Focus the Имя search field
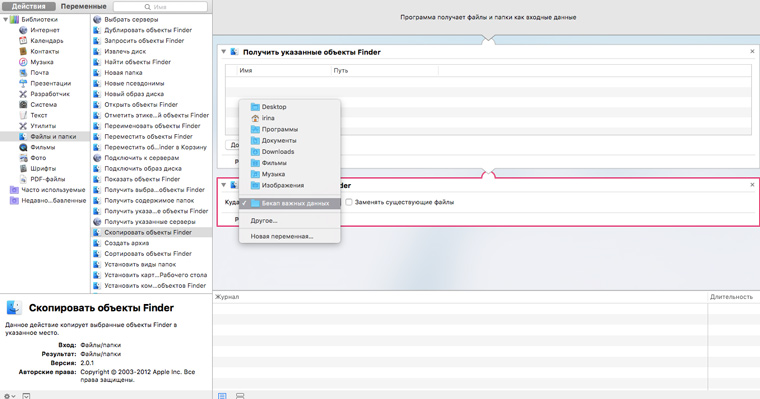Screen dimensions: 760x399 tap(160, 7)
